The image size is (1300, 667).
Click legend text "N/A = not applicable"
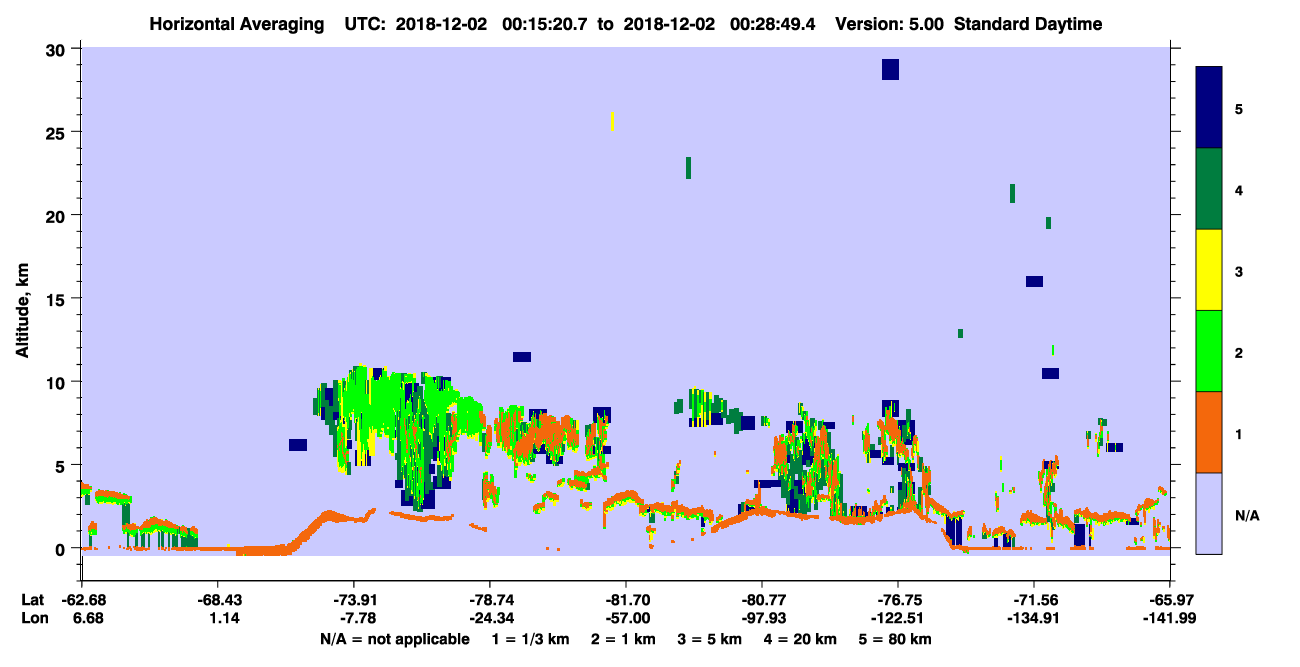tap(394, 639)
